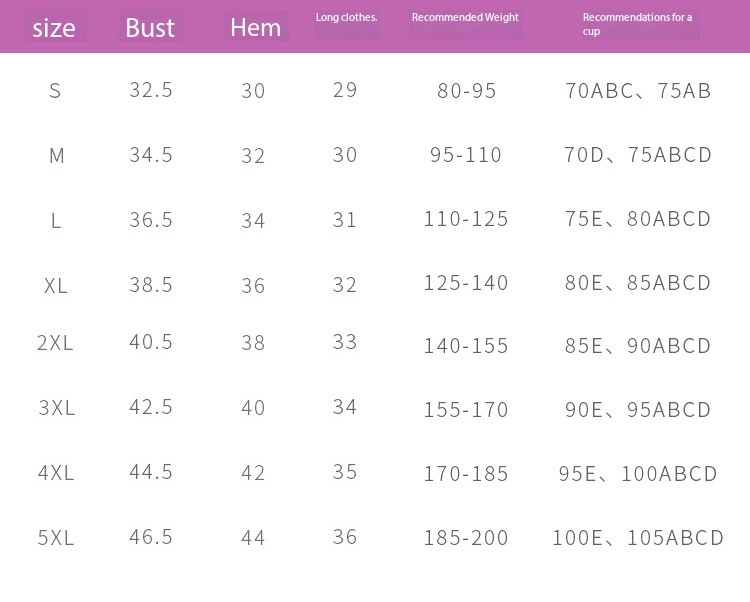The image size is (750, 602).
Task: Pick the 4XL size label
Action: coord(56,473)
